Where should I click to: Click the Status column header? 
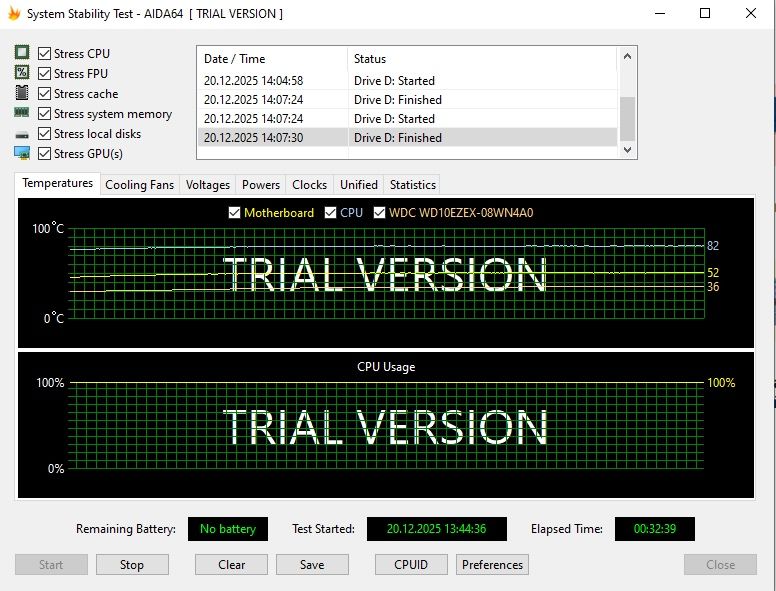coord(483,59)
